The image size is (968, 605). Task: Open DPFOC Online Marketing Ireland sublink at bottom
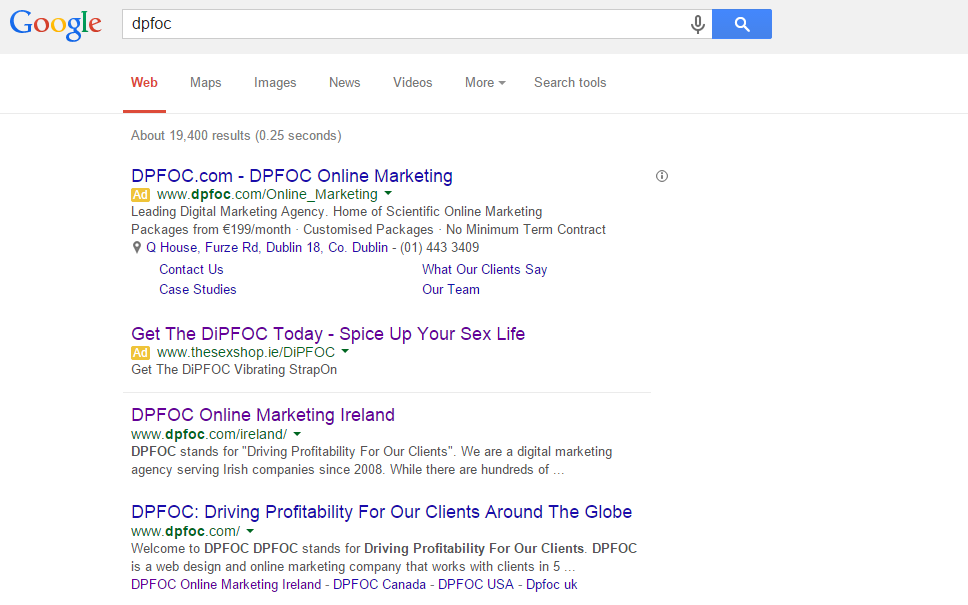coord(226,585)
